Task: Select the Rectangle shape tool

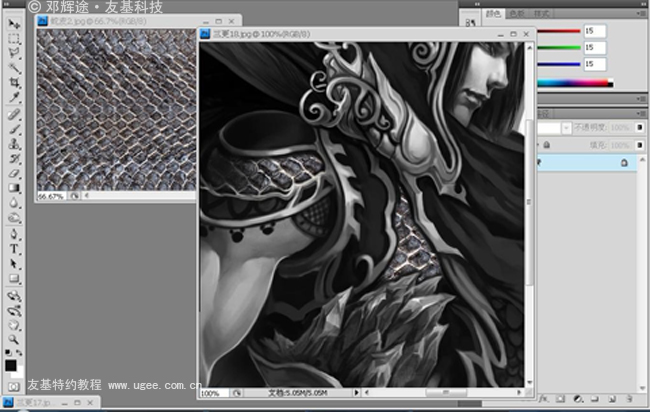Action: tap(14, 279)
